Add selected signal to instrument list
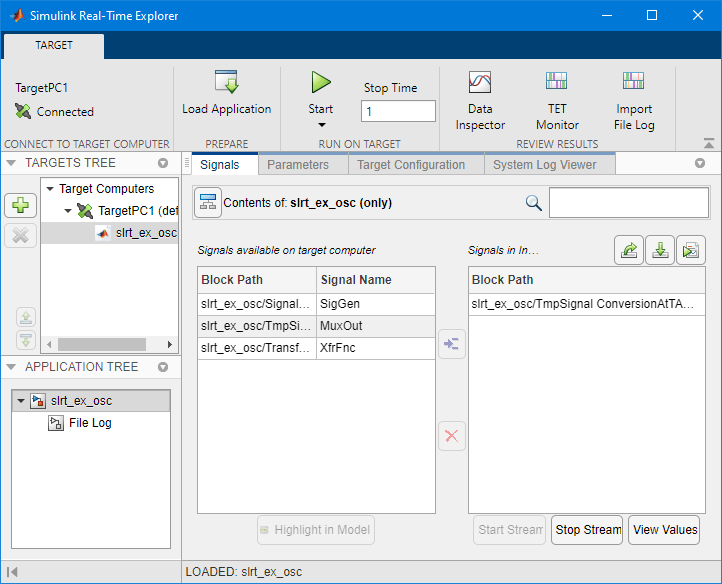Viewport: 722px width, 584px height. [x=451, y=344]
